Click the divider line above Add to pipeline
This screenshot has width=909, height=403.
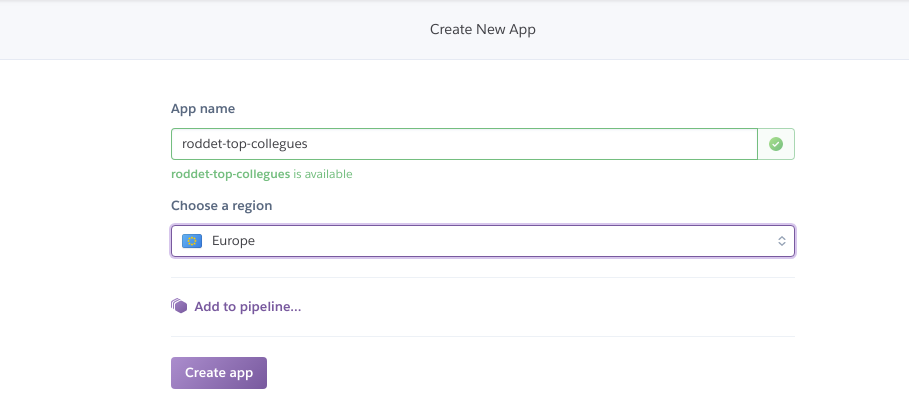point(482,278)
